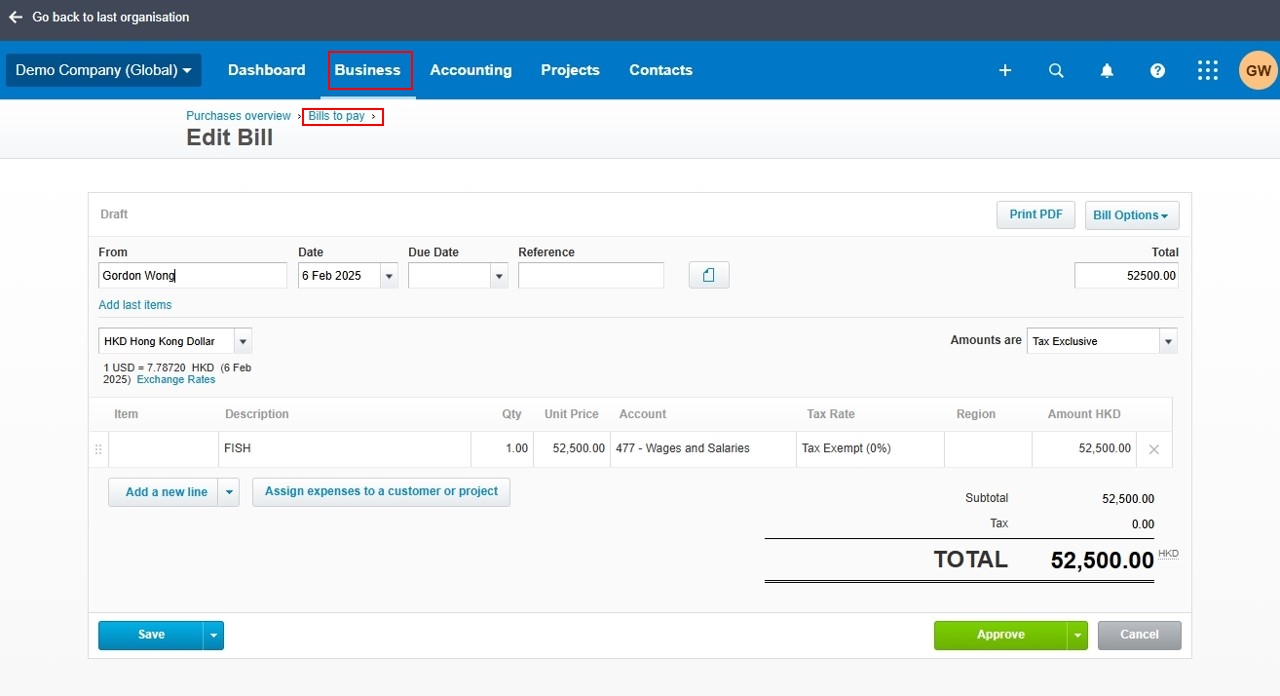Click the grey Cancel button
Viewport: 1280px width, 696px height.
click(1139, 635)
